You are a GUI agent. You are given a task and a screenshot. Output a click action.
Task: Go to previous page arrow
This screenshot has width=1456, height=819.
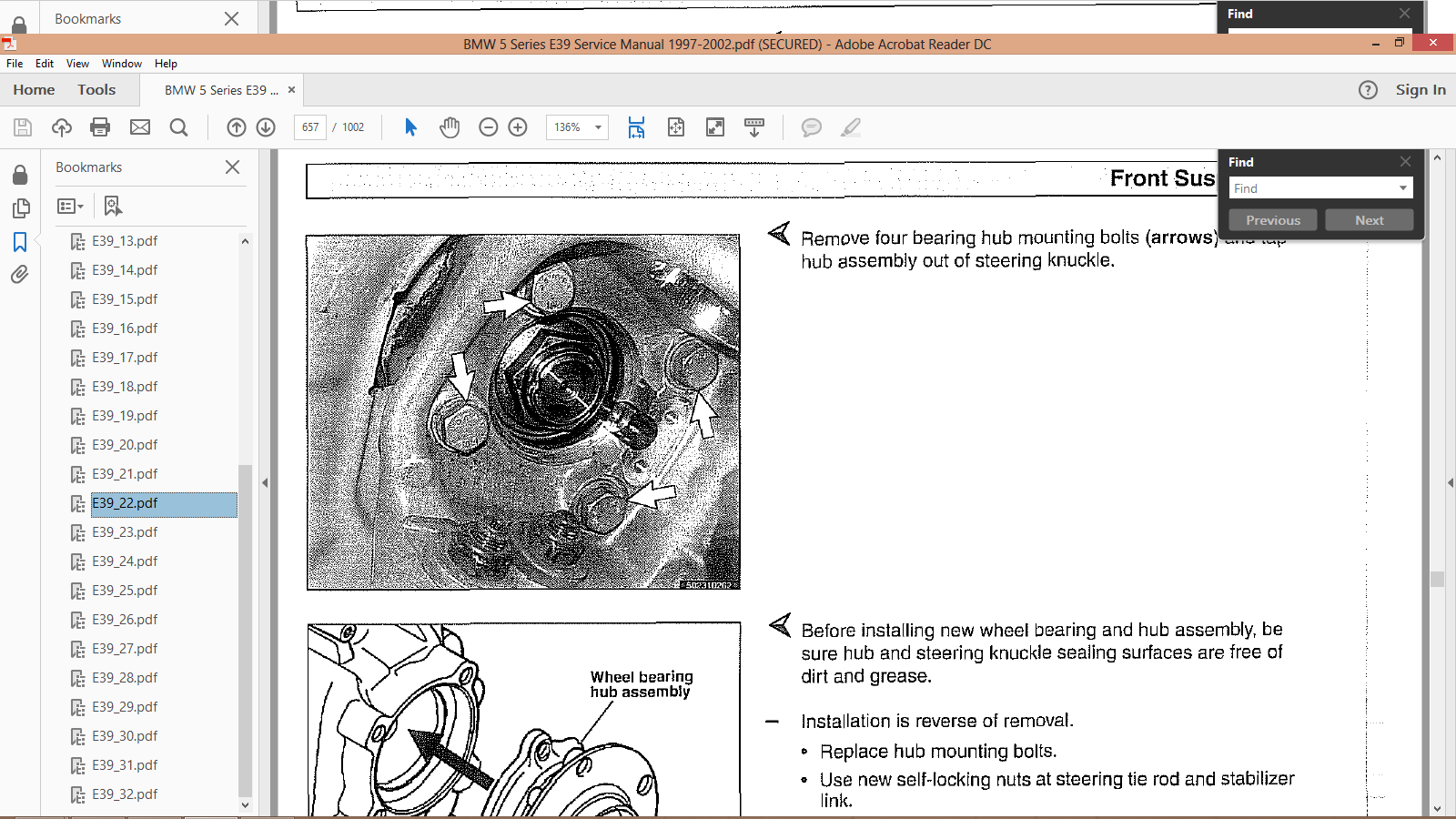point(237,127)
